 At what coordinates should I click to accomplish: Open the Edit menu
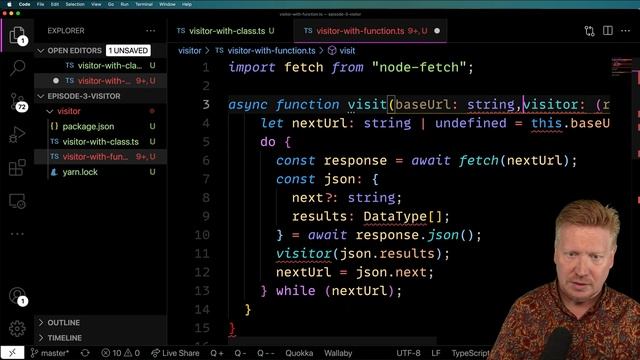pyautogui.click(x=55, y=4)
